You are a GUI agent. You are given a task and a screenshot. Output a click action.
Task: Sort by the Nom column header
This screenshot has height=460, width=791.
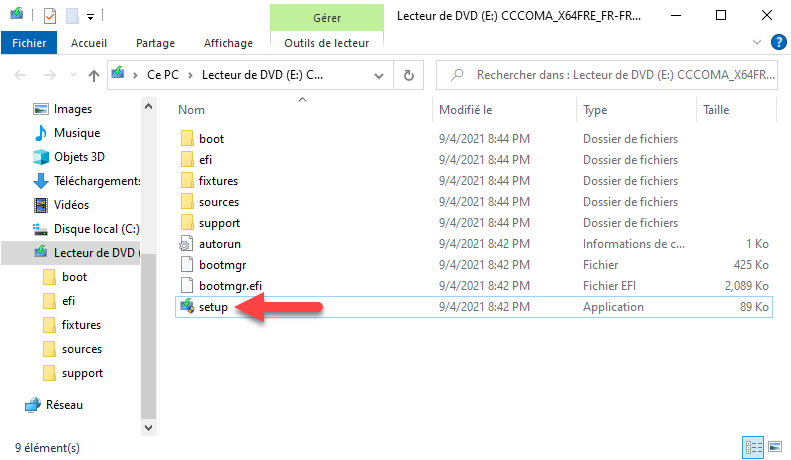[191, 110]
